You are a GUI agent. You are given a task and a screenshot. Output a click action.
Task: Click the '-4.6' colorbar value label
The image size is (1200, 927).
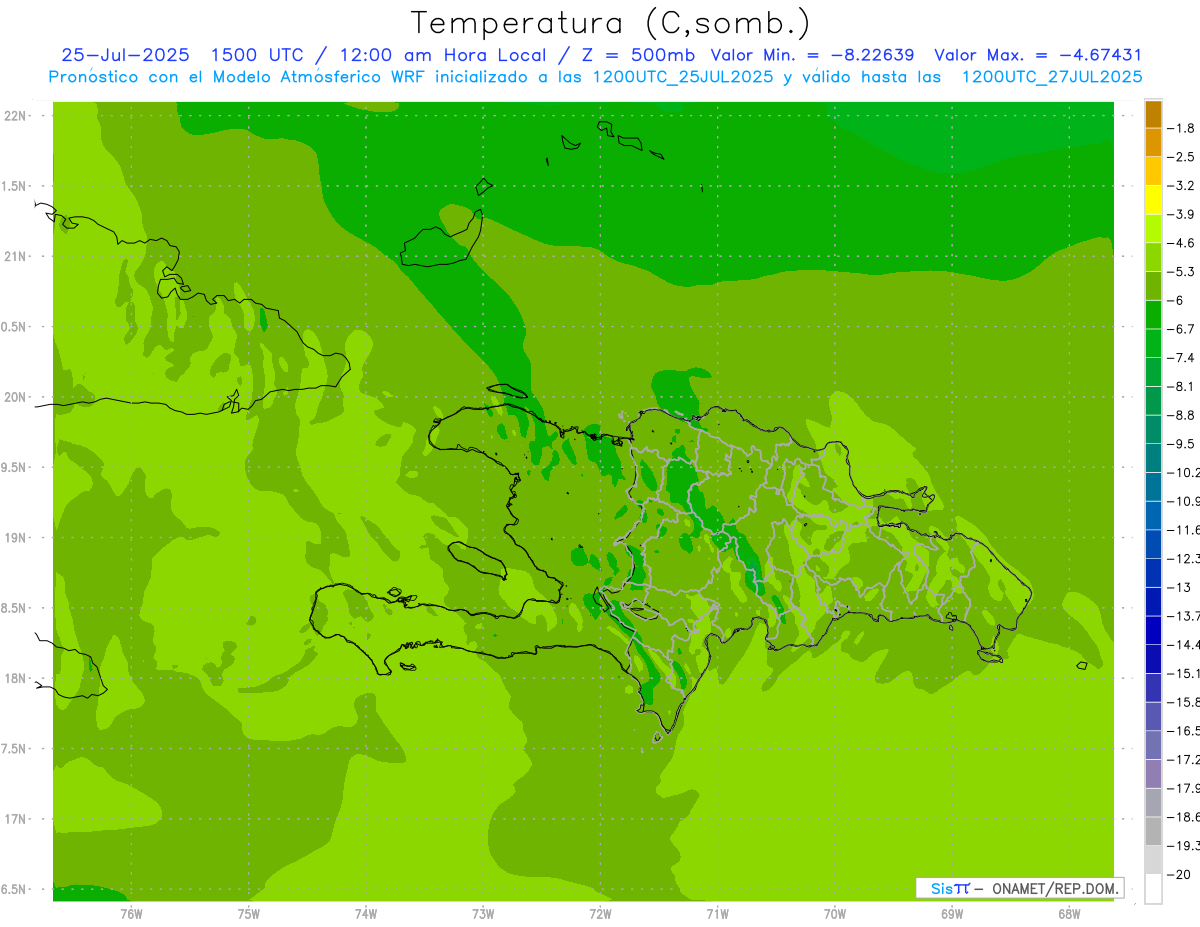(1181, 243)
